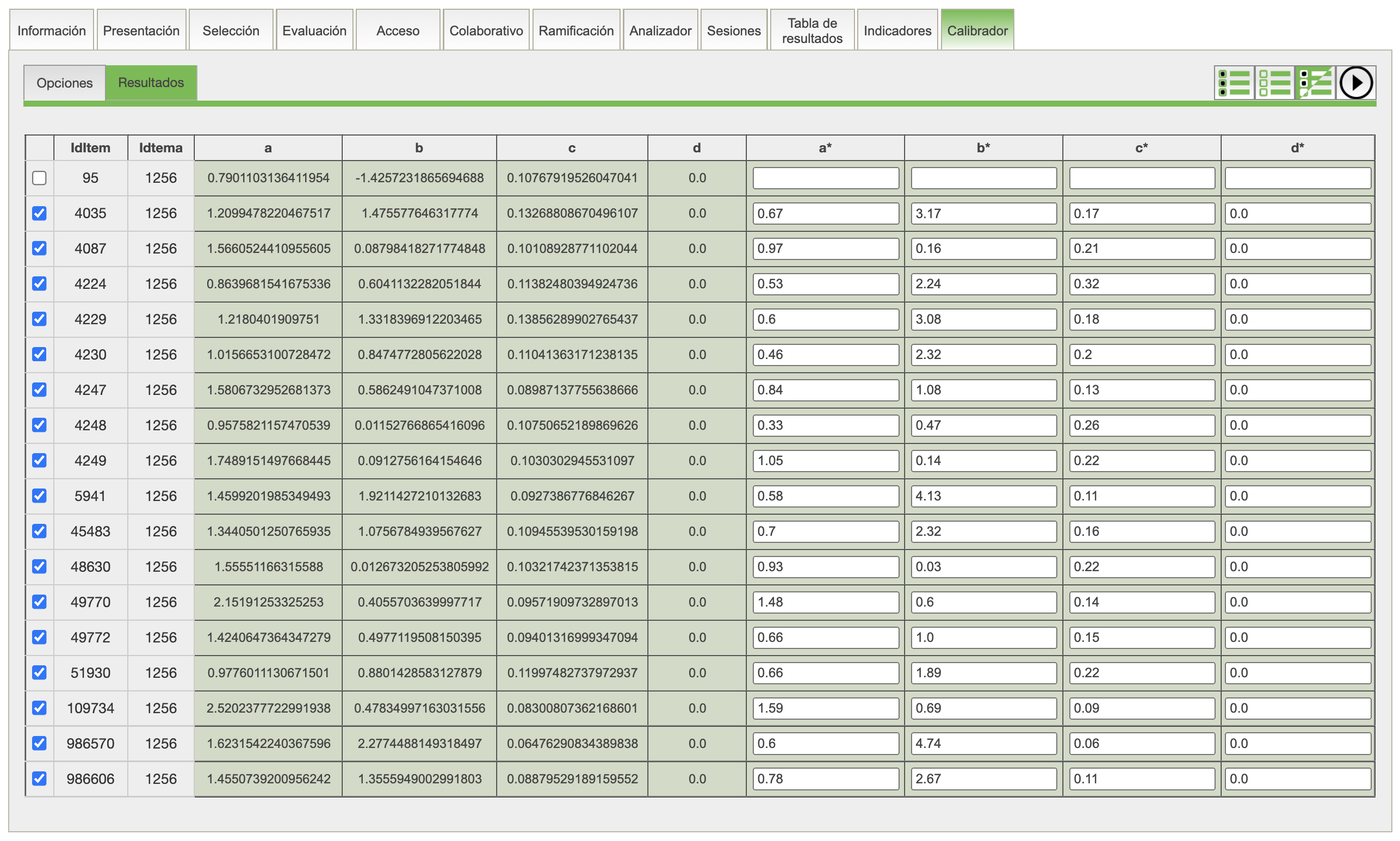Click the select all items icon
Image resolution: width=1400 pixels, height=841 pixels.
[x=1234, y=83]
